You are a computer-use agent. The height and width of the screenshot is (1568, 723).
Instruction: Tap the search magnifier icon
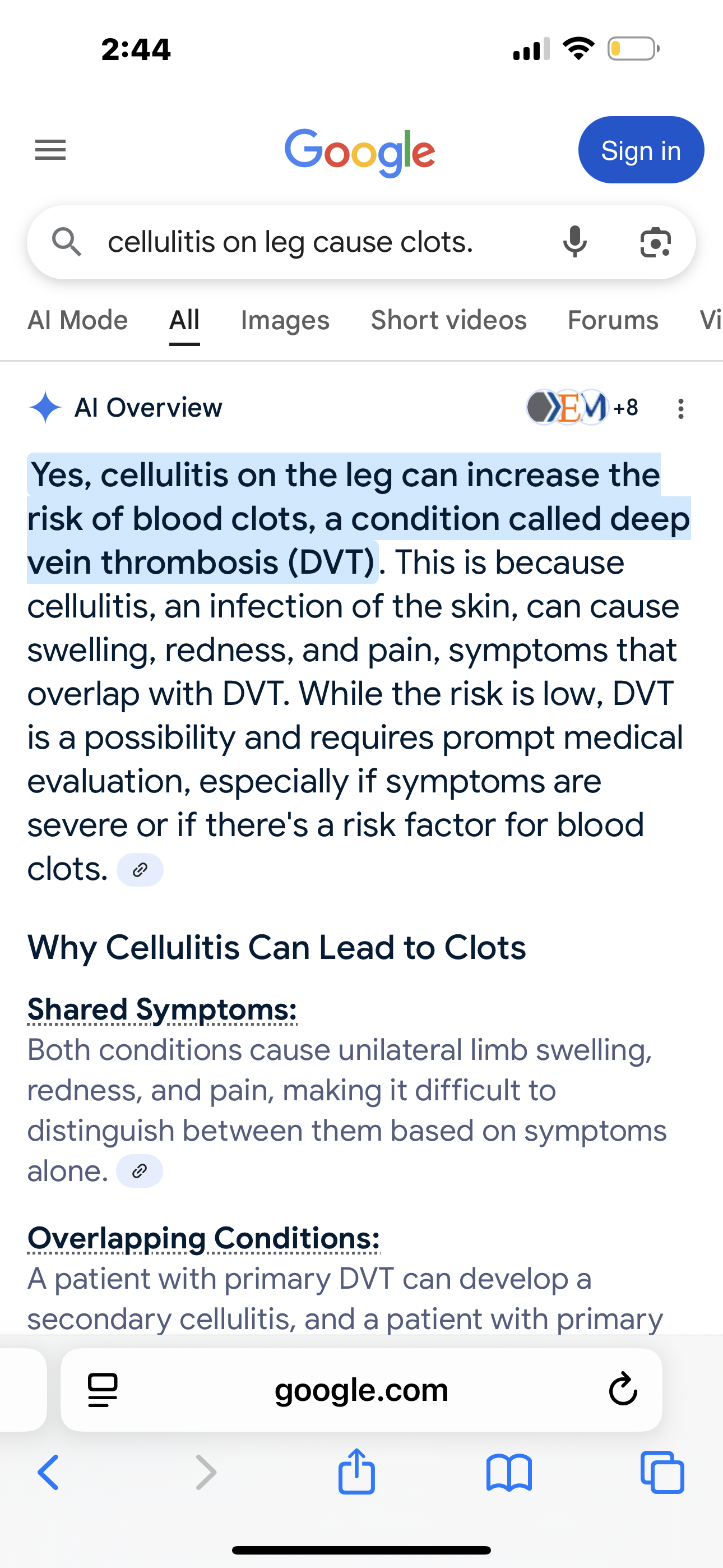(x=66, y=242)
